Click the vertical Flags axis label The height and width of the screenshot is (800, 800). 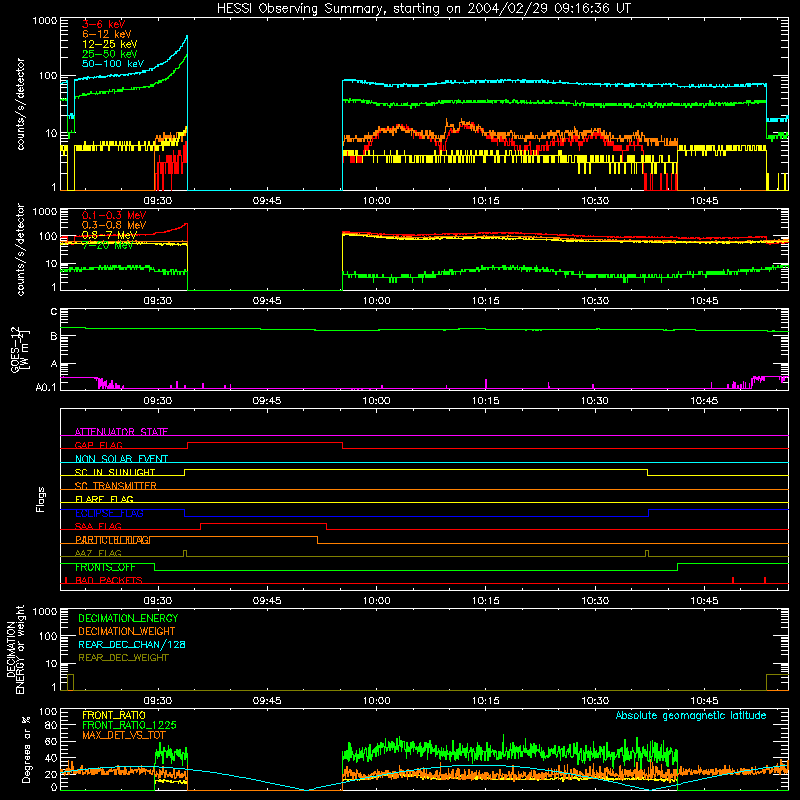coord(41,499)
